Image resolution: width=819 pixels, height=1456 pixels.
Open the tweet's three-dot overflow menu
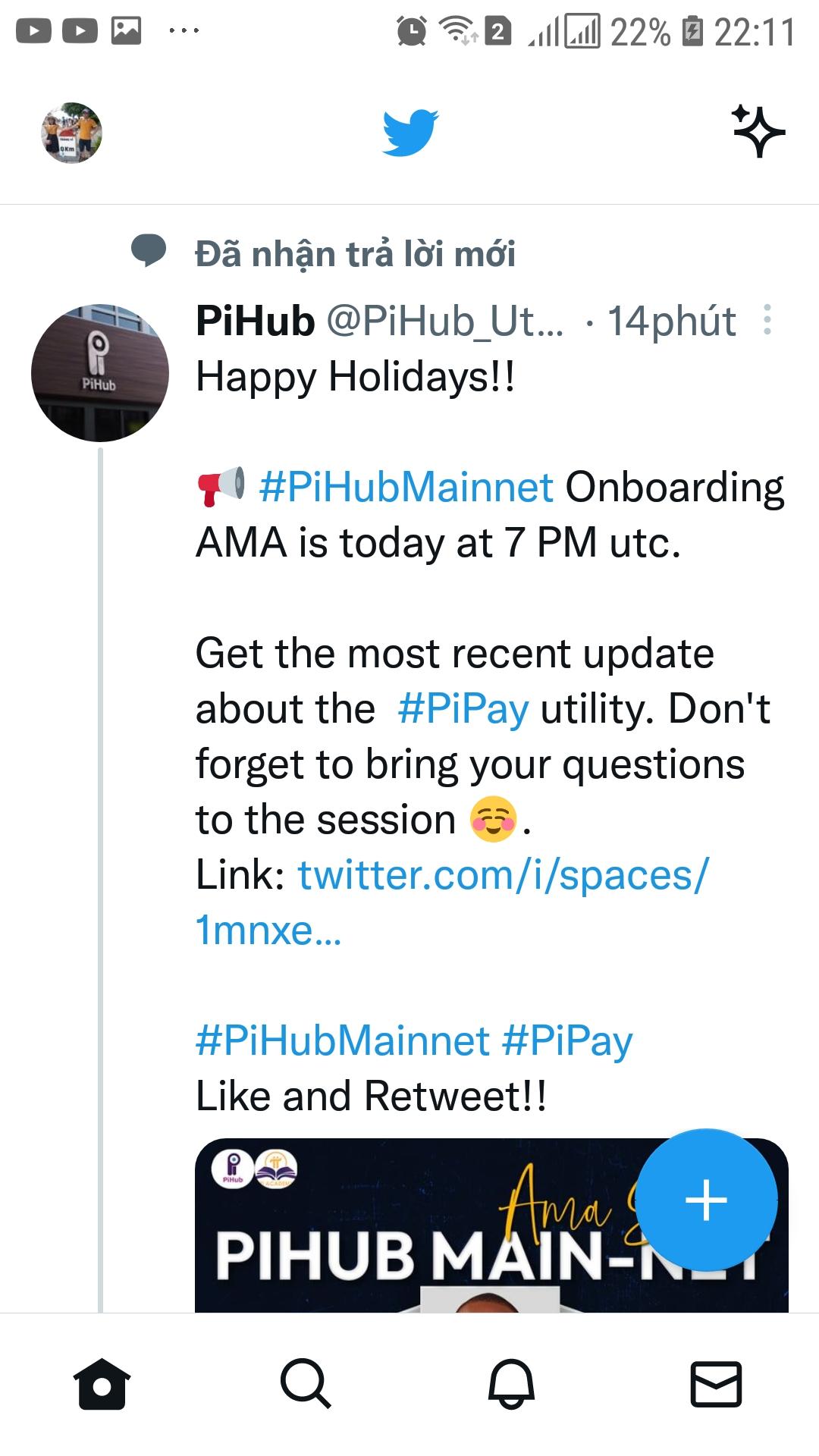pyautogui.click(x=767, y=320)
